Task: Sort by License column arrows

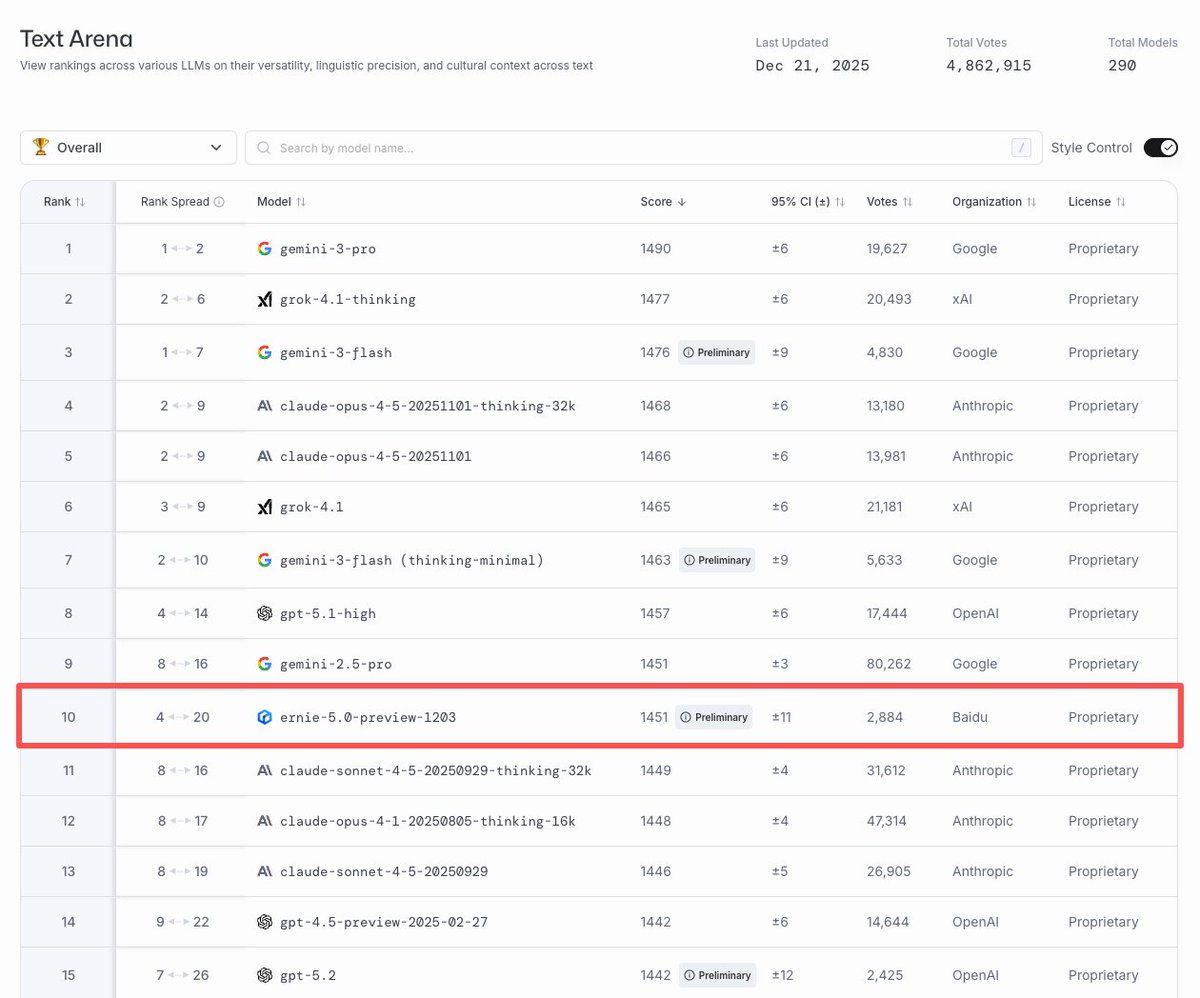Action: coord(1121,202)
